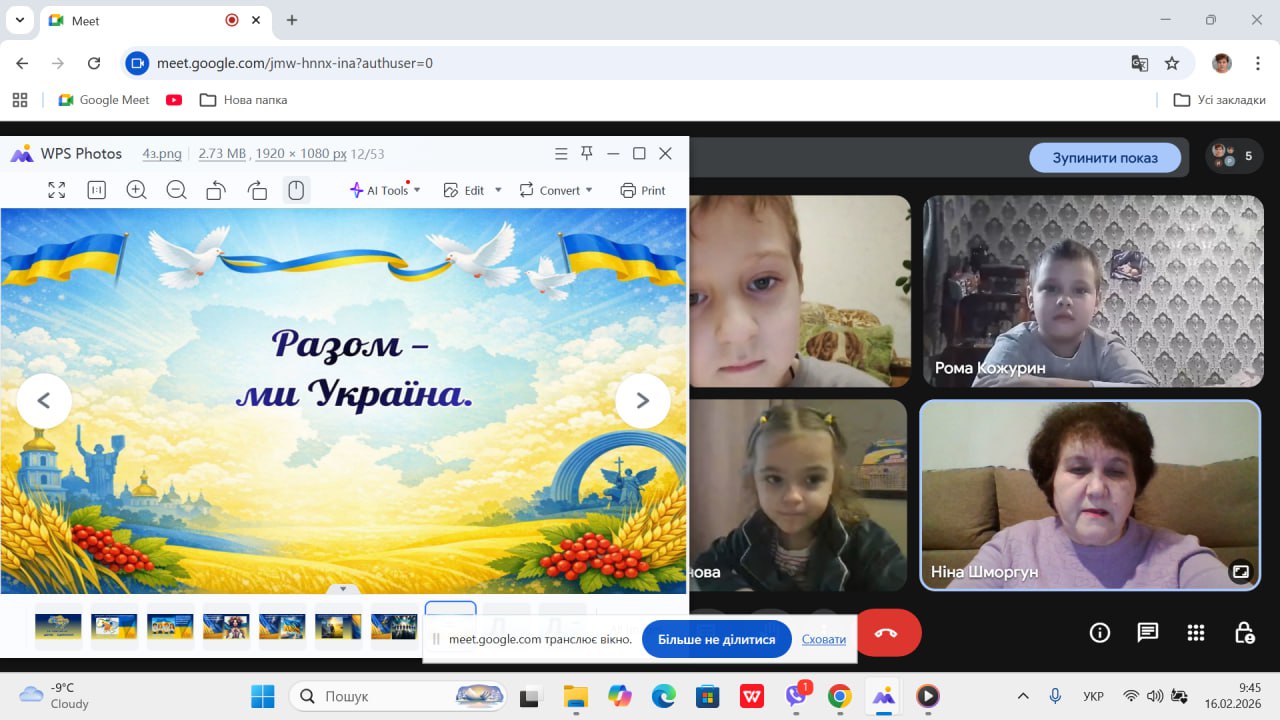Viewport: 1280px width, 720px height.
Task: Pin the WPS Photos window on top
Action: tap(587, 153)
